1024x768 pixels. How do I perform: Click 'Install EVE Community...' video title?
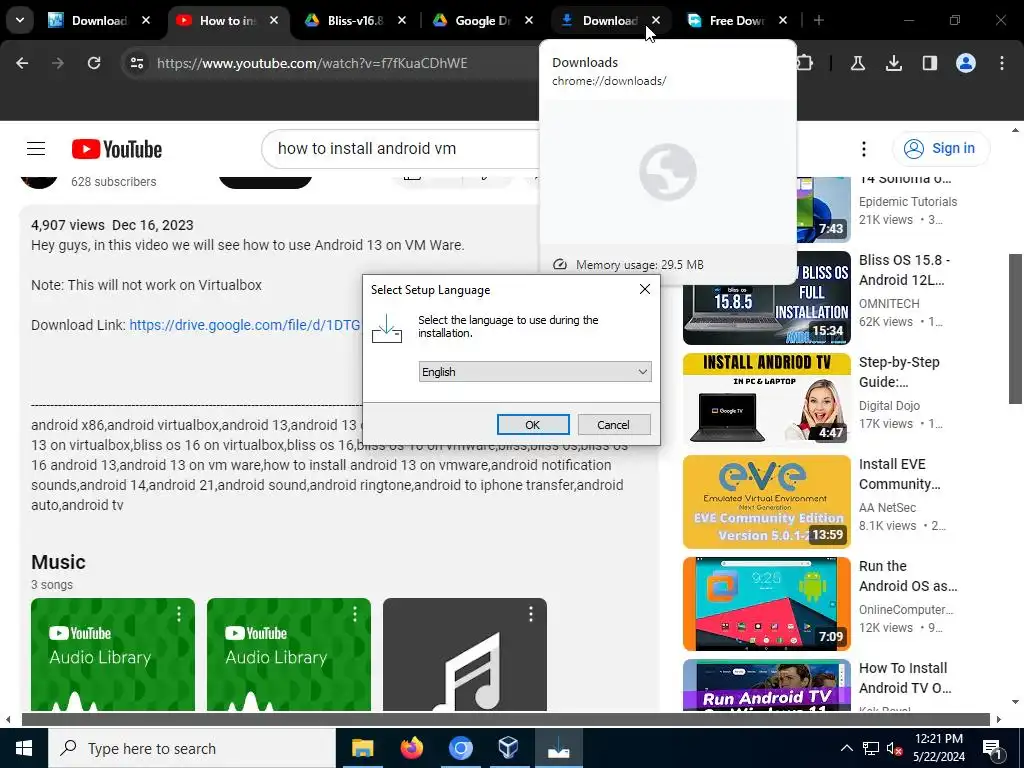pyautogui.click(x=900, y=474)
